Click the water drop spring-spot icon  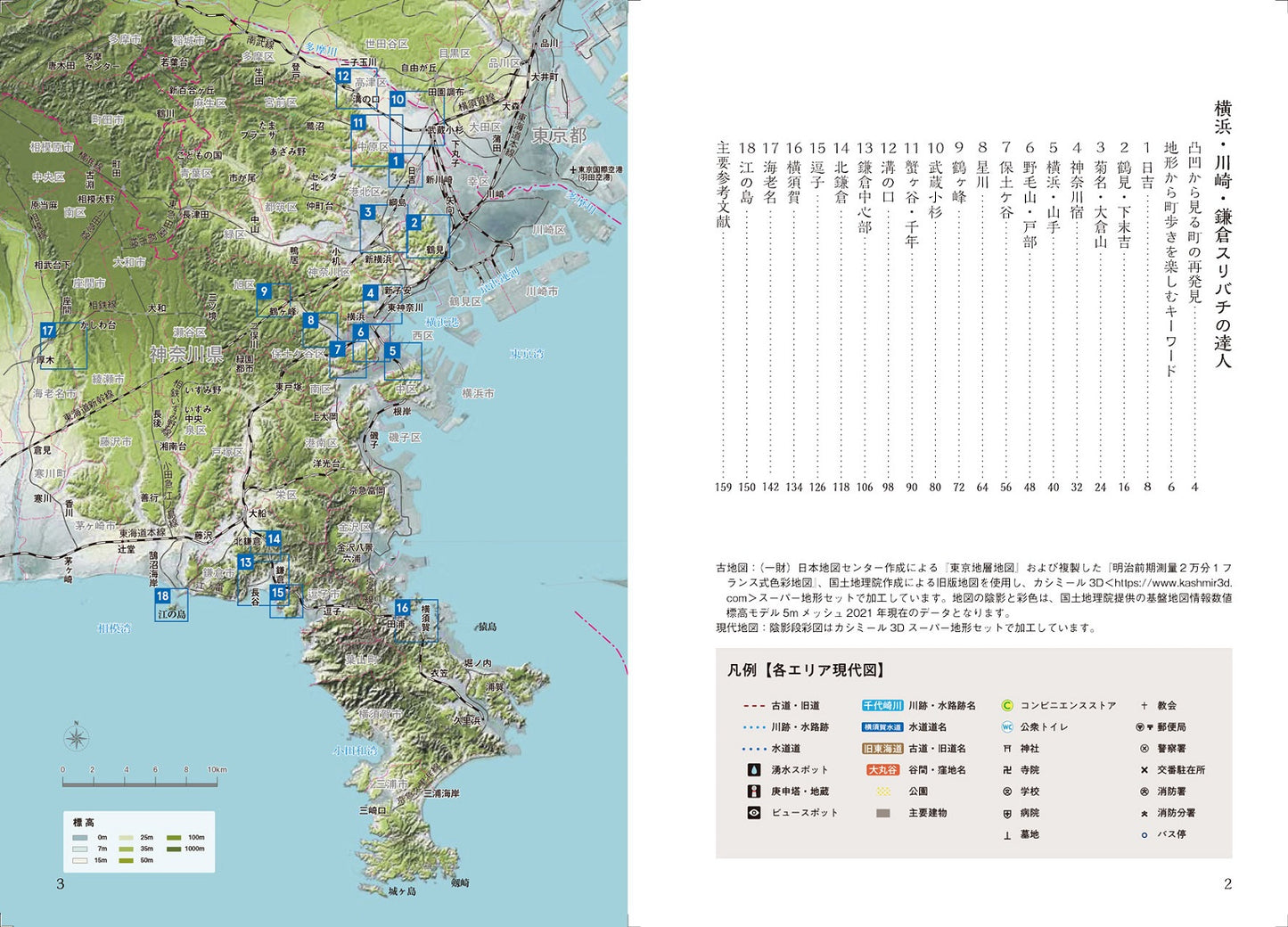(754, 770)
